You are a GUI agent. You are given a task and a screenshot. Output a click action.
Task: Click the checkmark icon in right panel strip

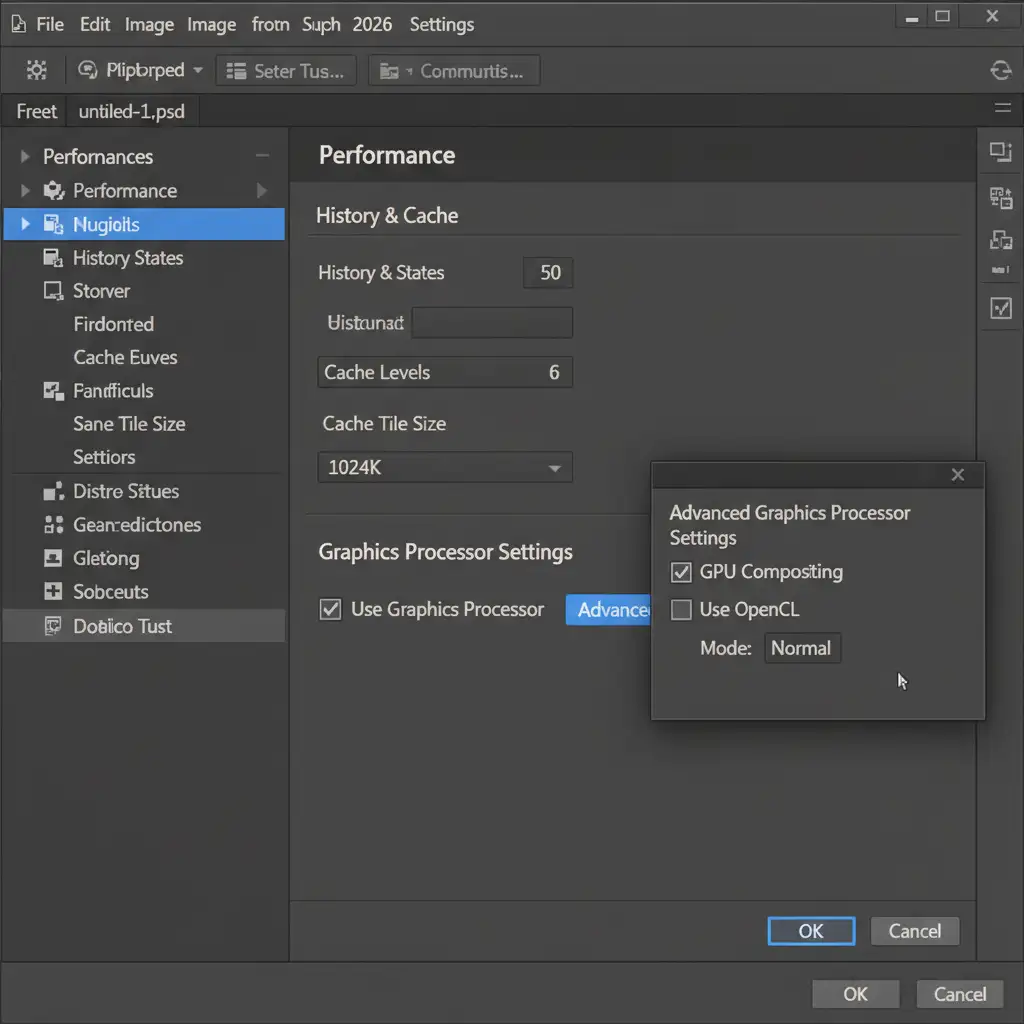click(1000, 309)
